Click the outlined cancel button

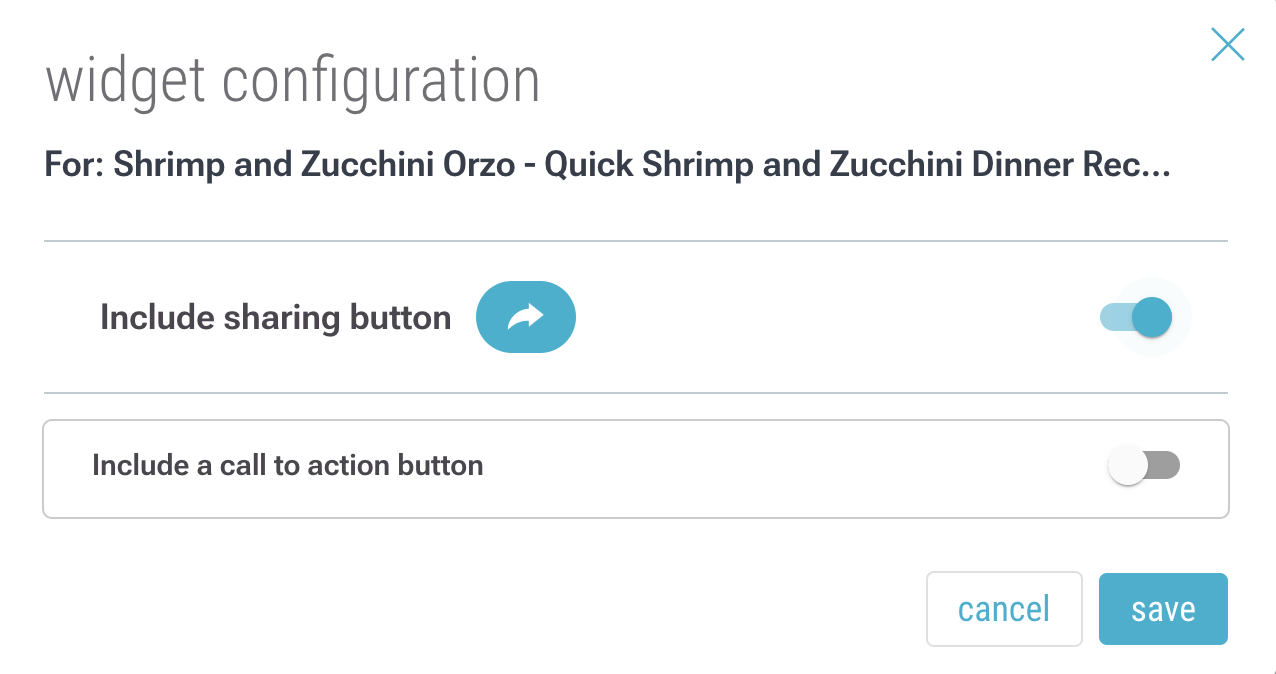point(1004,609)
